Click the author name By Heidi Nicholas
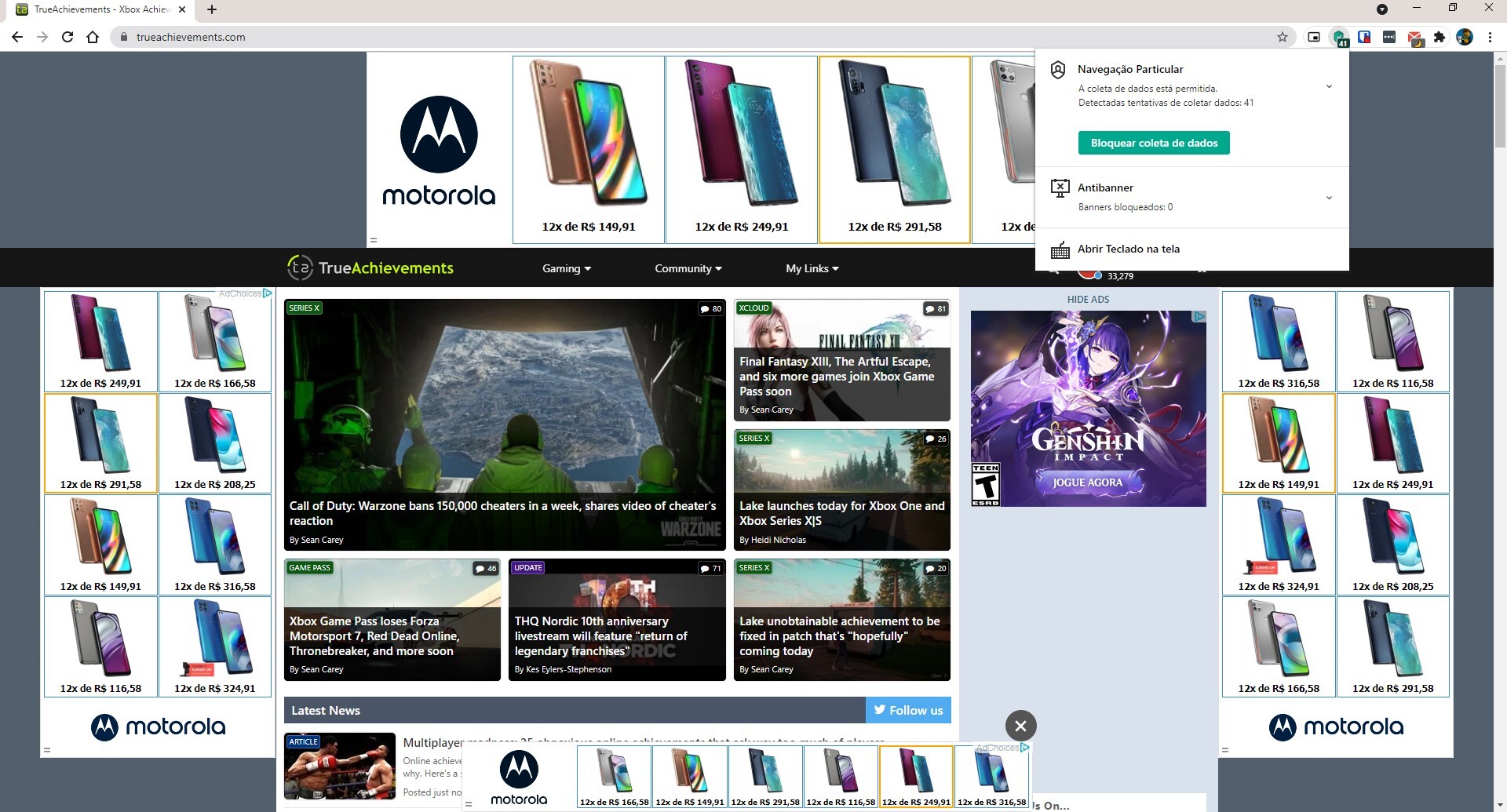This screenshot has width=1507, height=812. coord(772,540)
